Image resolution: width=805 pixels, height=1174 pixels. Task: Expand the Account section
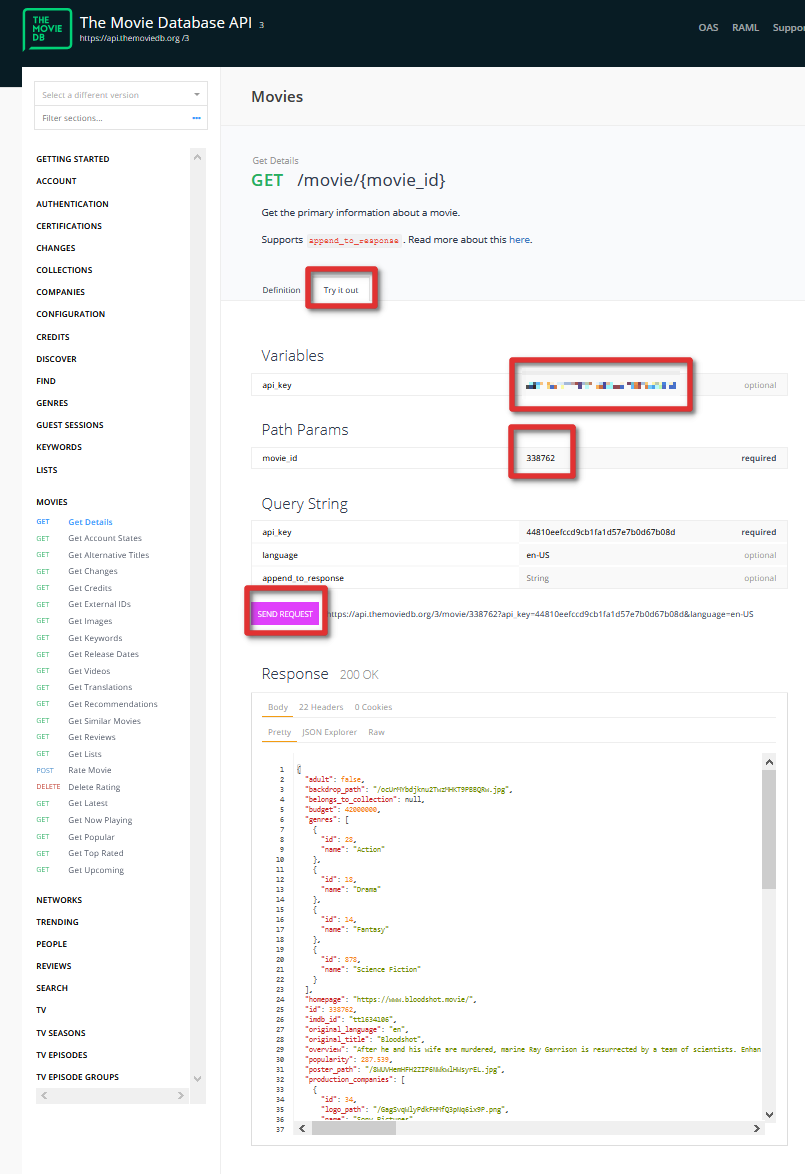click(56, 181)
